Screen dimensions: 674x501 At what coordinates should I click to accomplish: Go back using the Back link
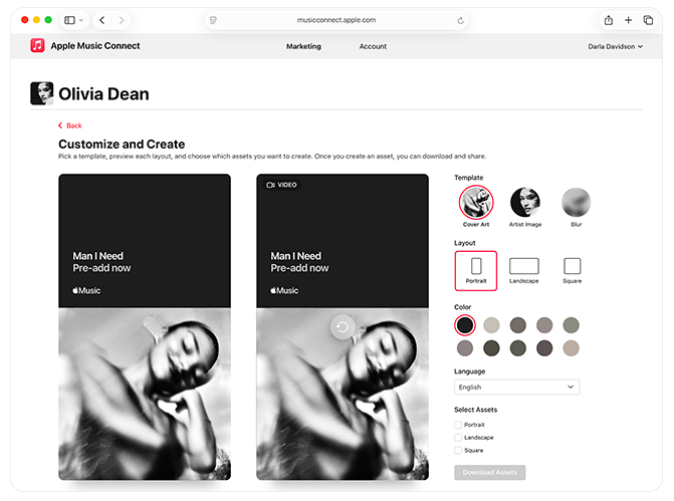[70, 126]
